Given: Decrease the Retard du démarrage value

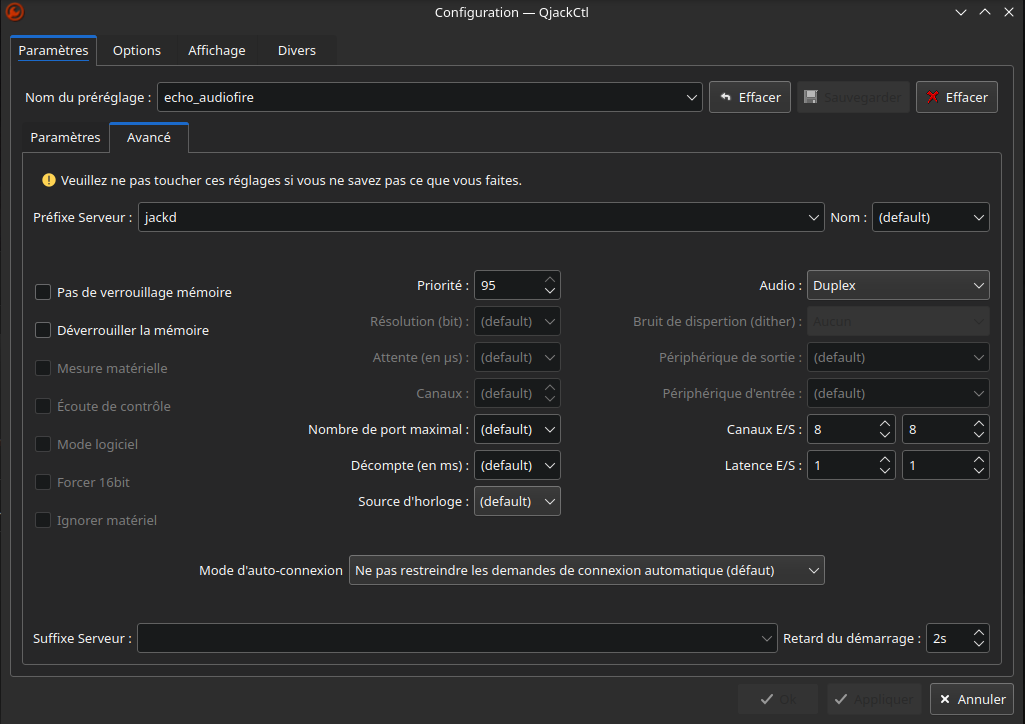Looking at the screenshot, I should click(979, 644).
